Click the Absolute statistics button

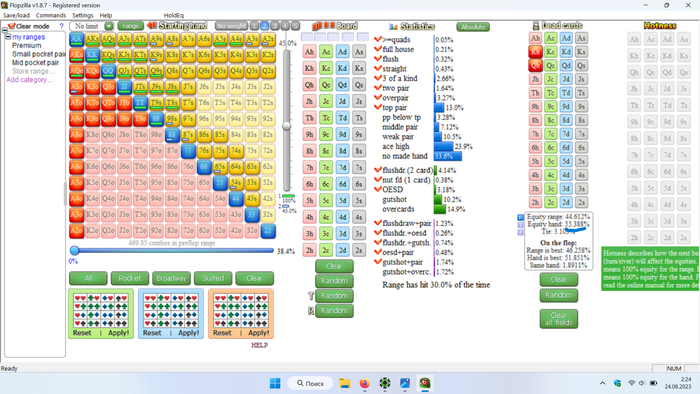tap(473, 27)
